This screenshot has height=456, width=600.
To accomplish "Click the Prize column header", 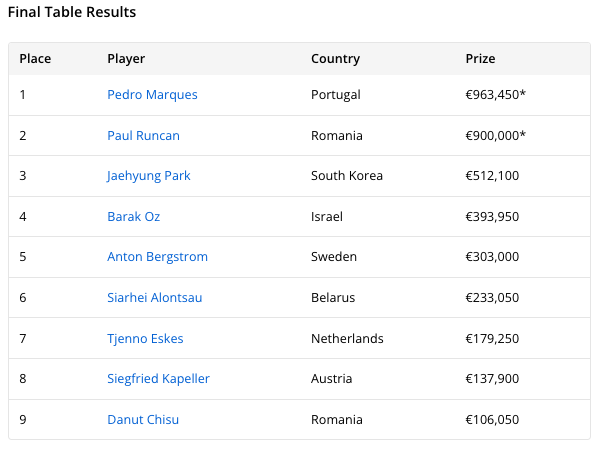I will pos(480,59).
